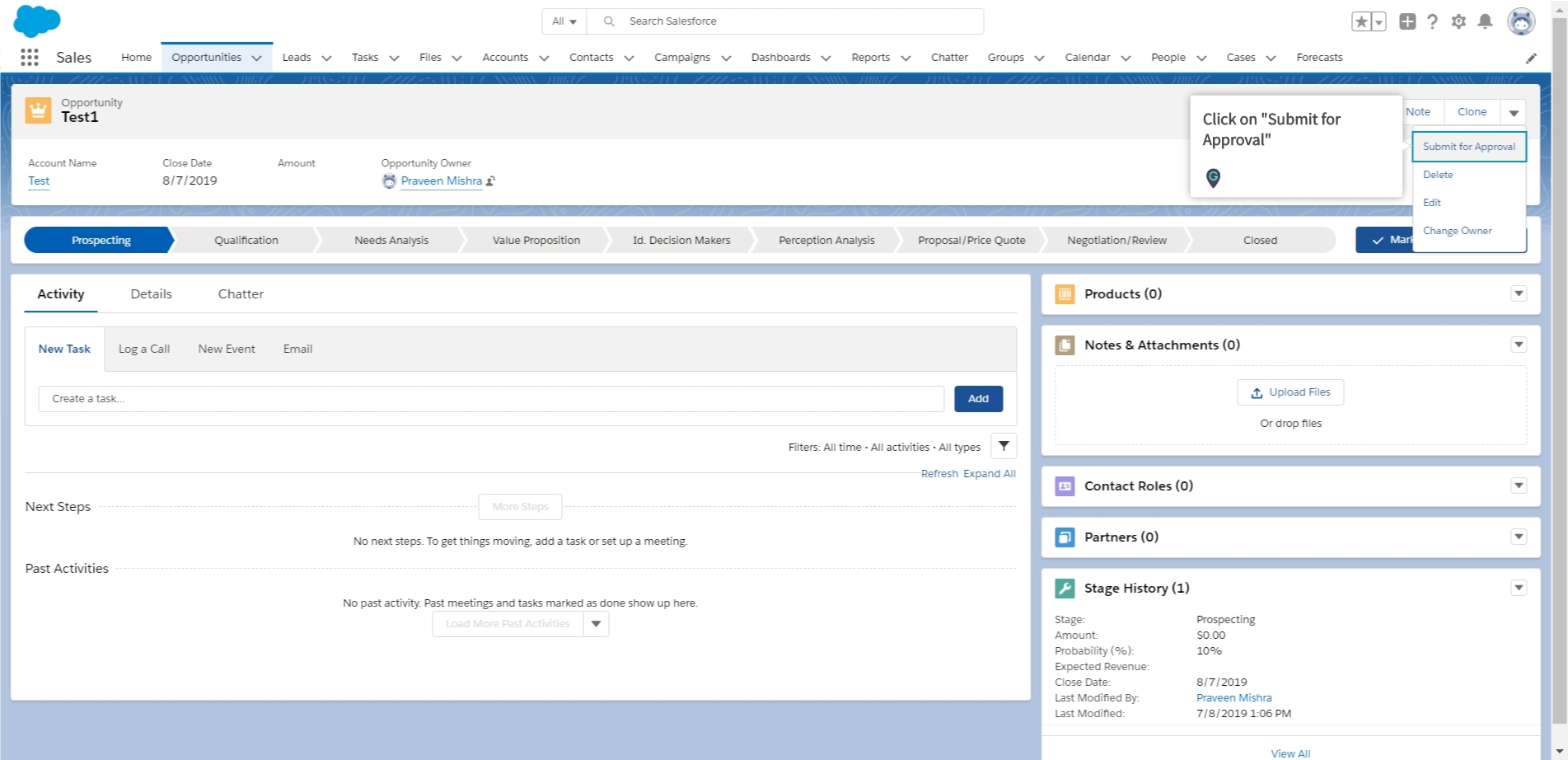Expand the Reports tab chevron
This screenshot has width=1568, height=760.
click(x=906, y=58)
